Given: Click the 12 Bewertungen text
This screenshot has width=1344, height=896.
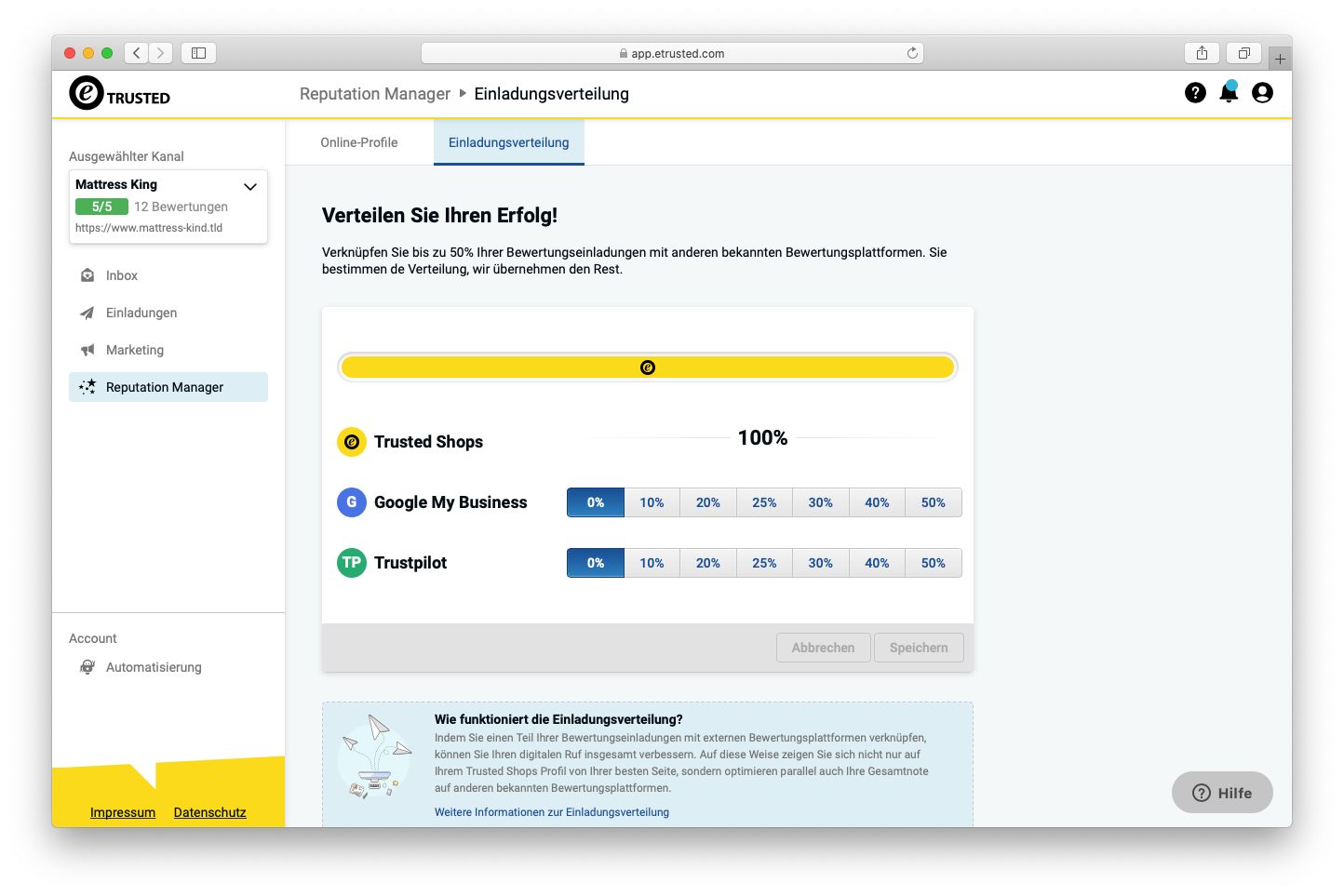Looking at the screenshot, I should pyautogui.click(x=181, y=207).
